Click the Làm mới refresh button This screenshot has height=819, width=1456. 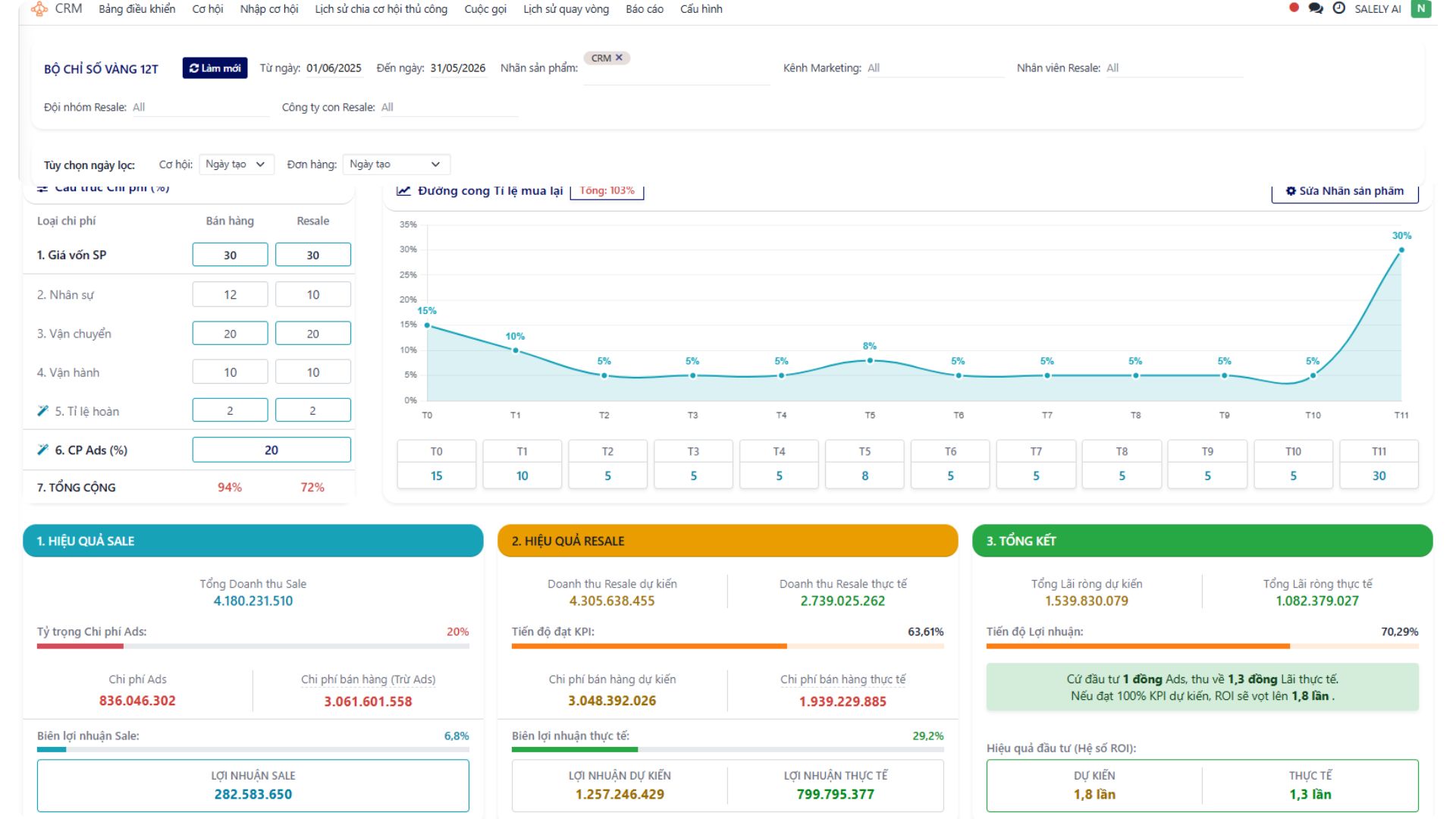pos(215,68)
